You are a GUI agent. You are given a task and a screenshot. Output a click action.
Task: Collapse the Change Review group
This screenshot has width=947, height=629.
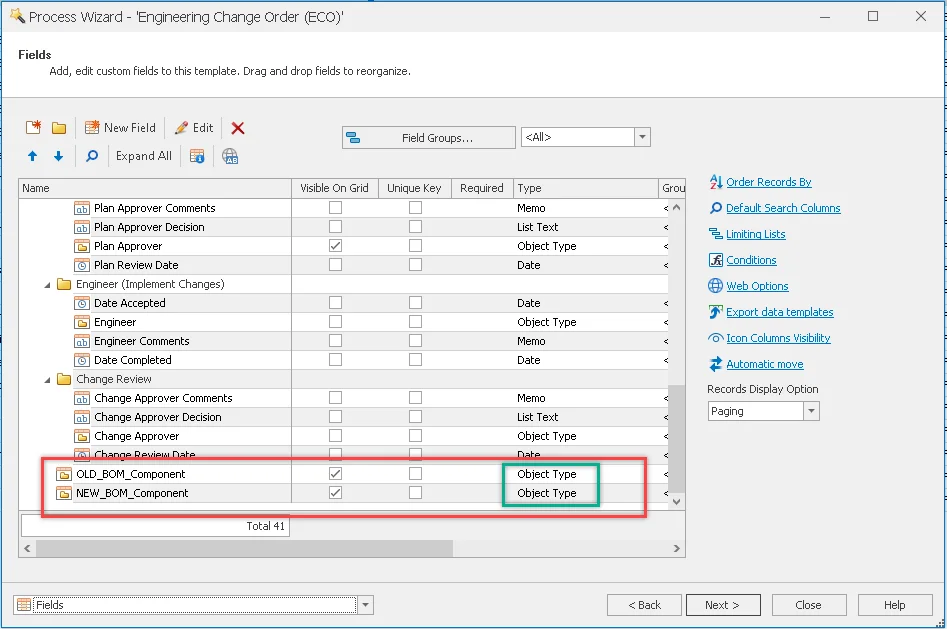[x=49, y=380]
